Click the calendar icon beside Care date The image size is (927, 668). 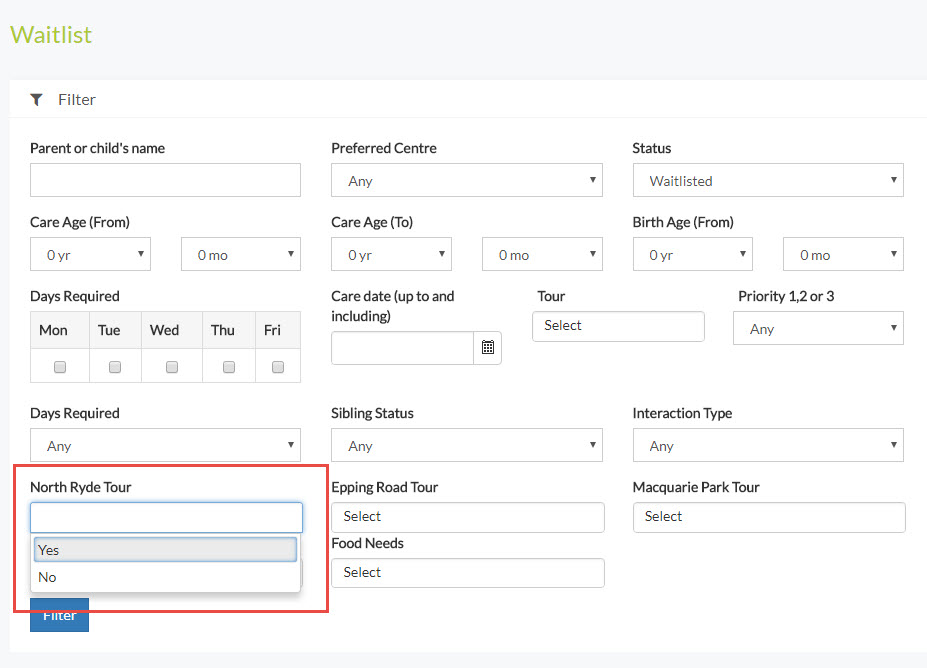click(x=487, y=348)
